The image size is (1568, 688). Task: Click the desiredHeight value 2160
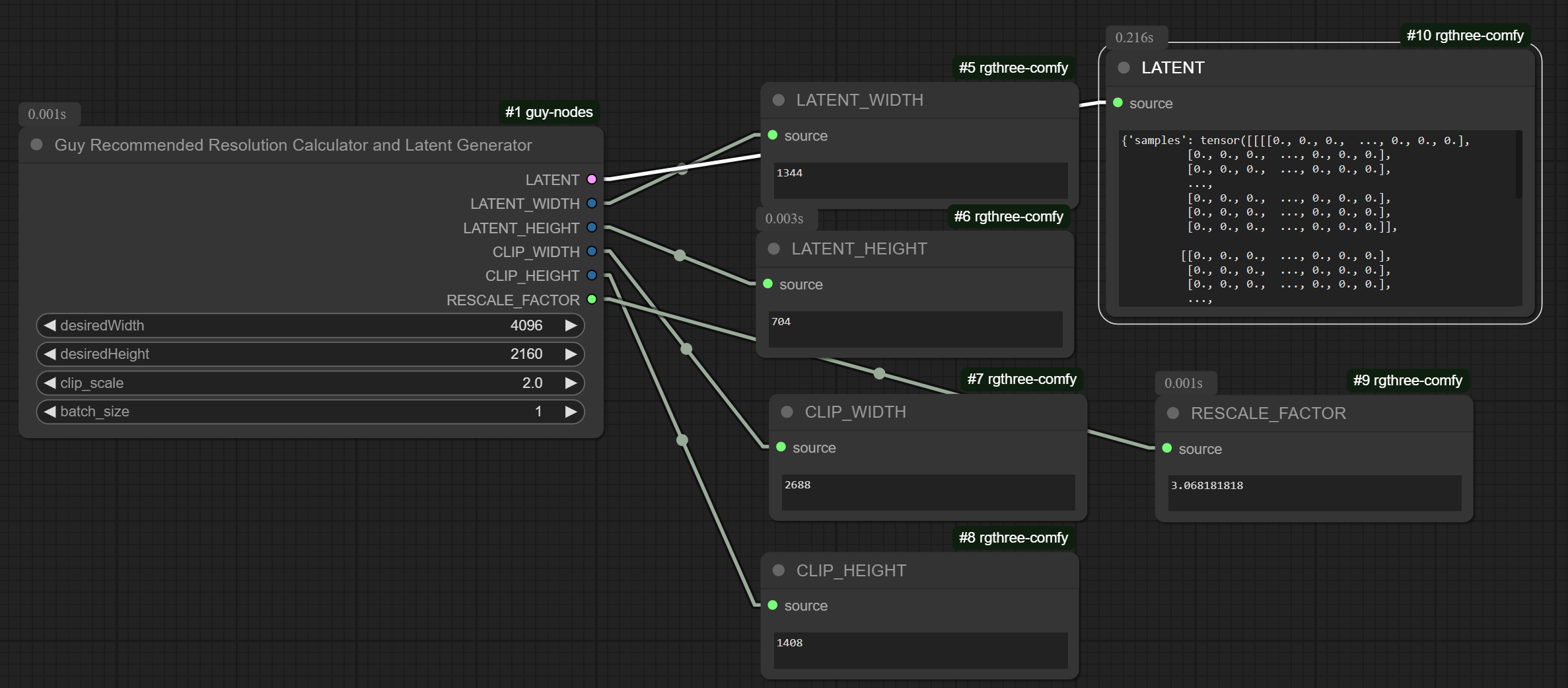pos(526,354)
